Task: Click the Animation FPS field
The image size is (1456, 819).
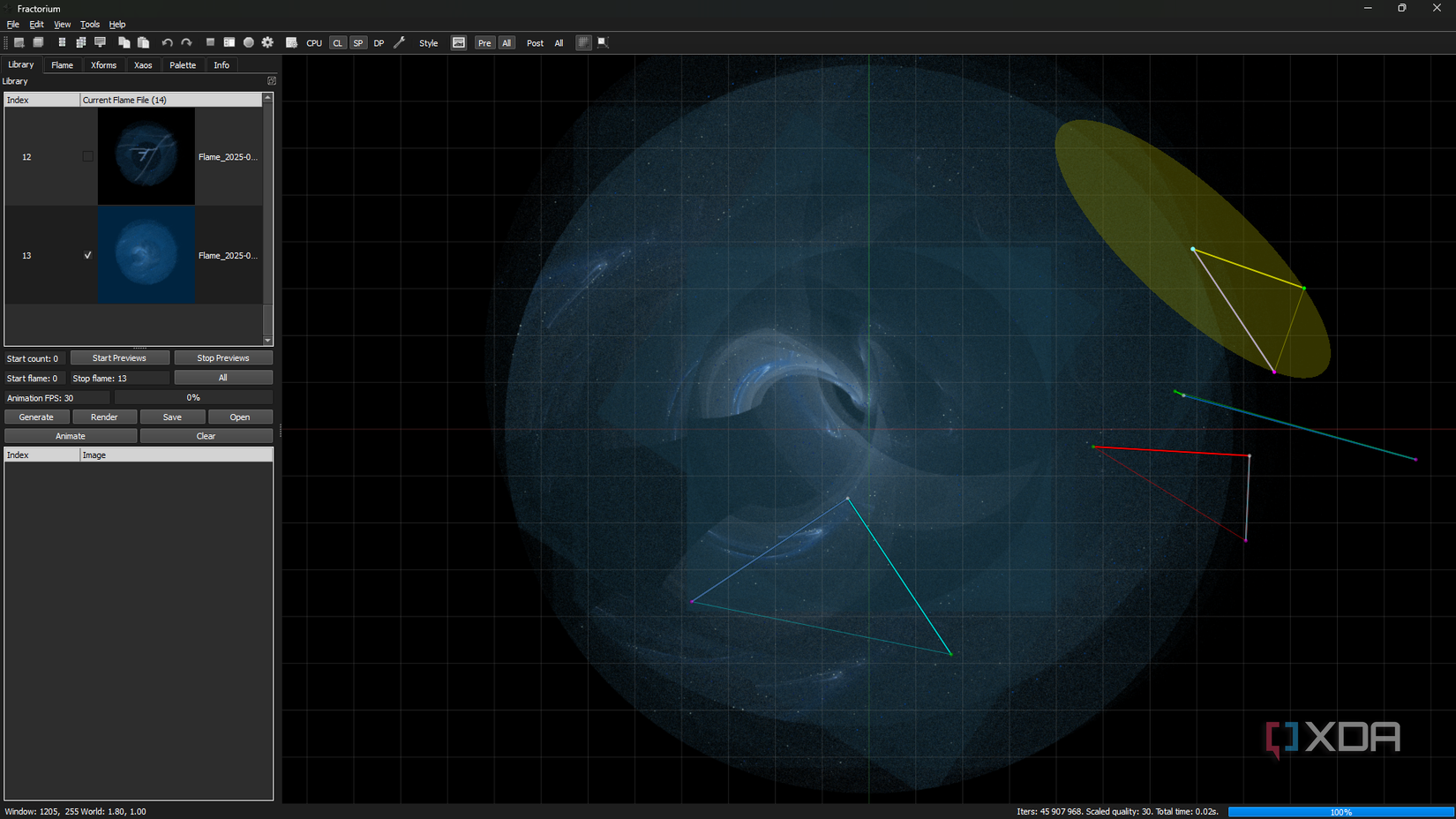Action: tap(57, 397)
